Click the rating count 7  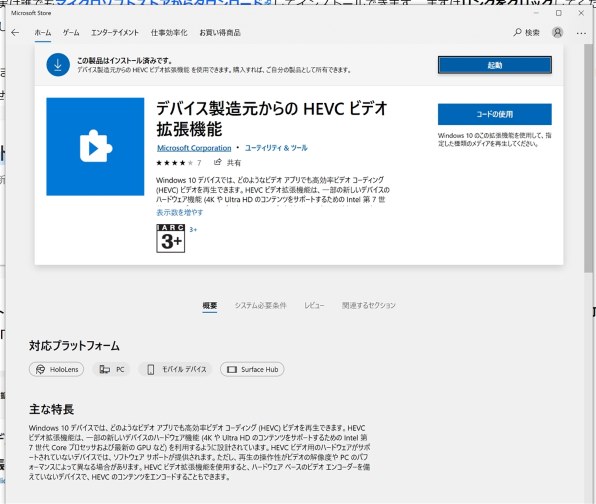pyautogui.click(x=199, y=163)
